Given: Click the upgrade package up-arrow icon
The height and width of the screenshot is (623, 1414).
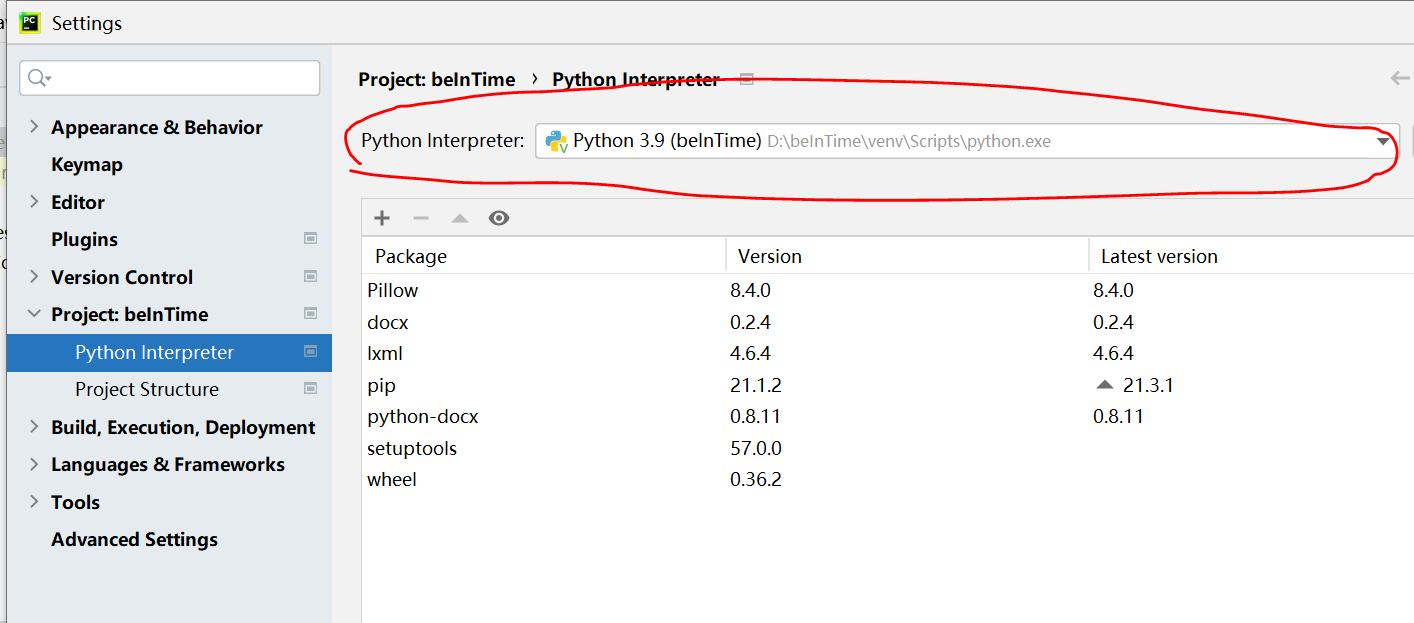Looking at the screenshot, I should pyautogui.click(x=459, y=218).
